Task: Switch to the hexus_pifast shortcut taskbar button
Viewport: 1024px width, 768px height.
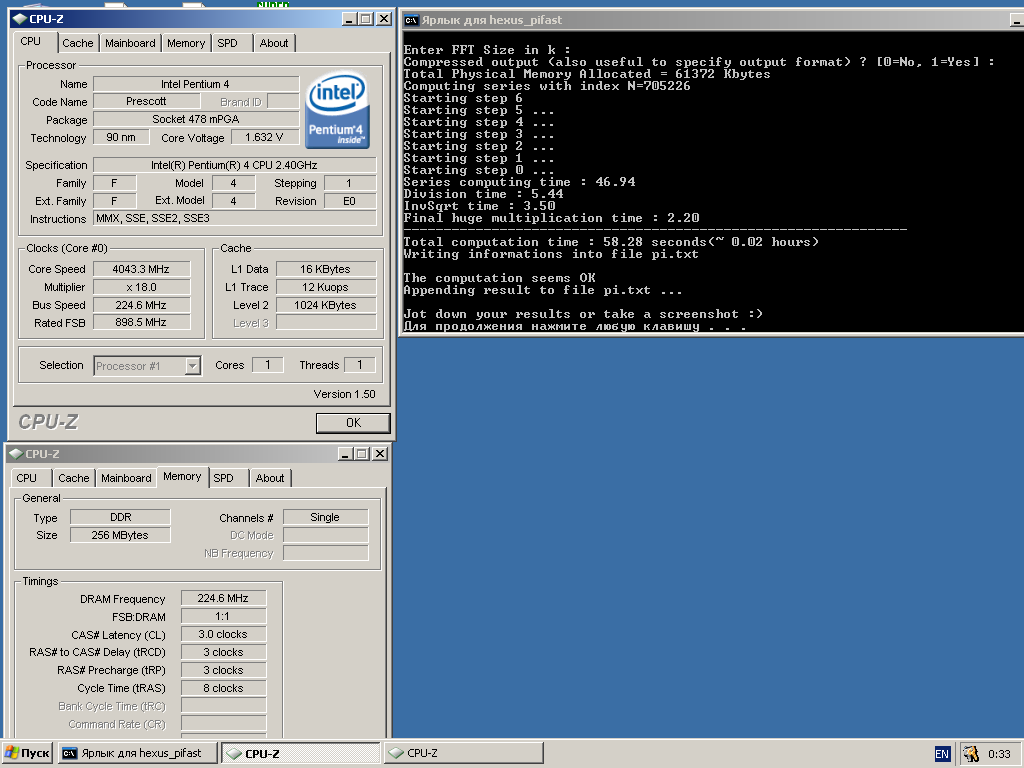Action: [x=138, y=753]
